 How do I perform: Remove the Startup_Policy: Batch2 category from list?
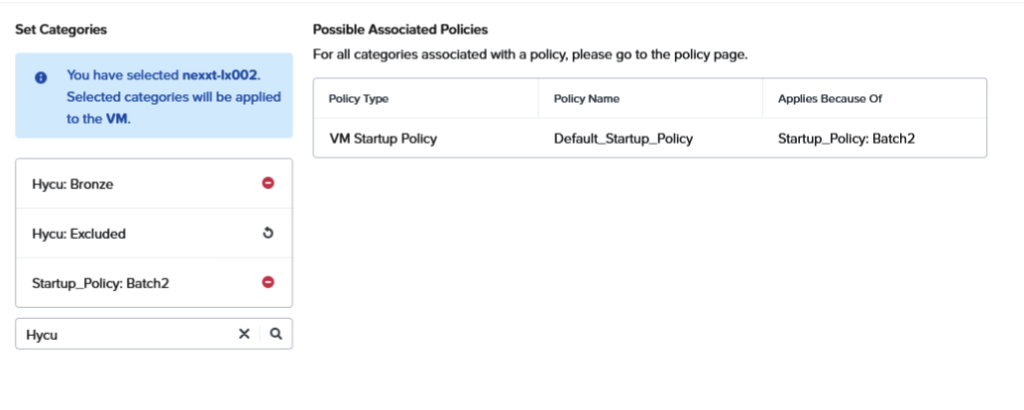[x=268, y=283]
